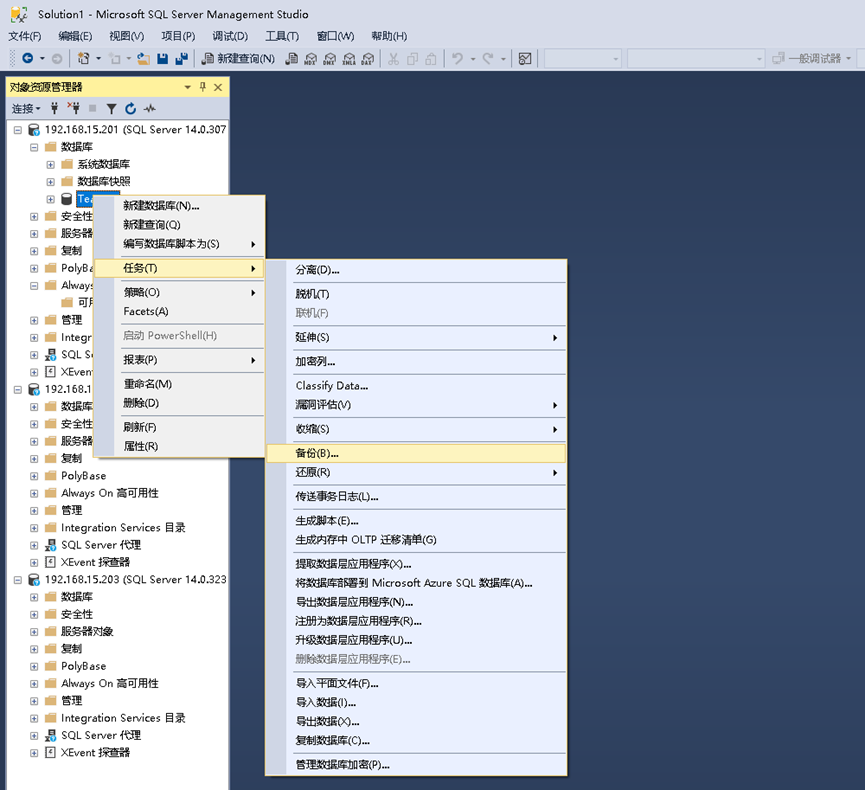865x790 pixels.
Task: Click the Disconnect plug icon with red X
Action: (x=73, y=108)
